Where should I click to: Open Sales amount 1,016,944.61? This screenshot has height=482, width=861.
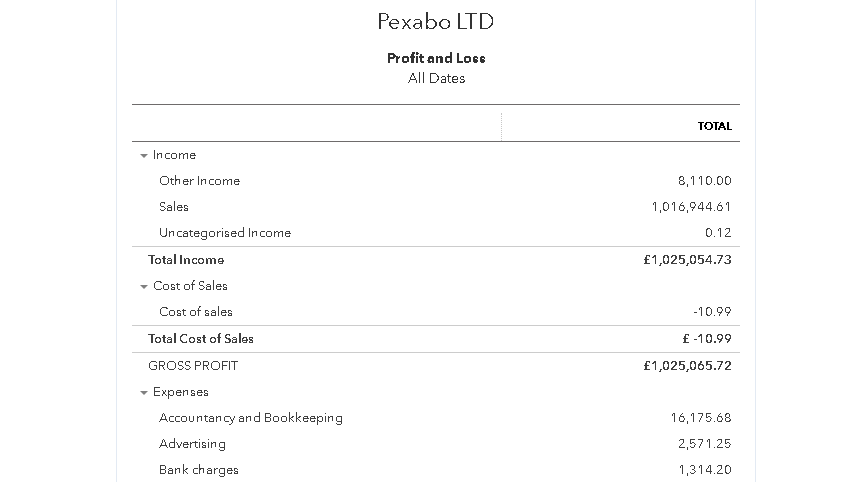[691, 207]
